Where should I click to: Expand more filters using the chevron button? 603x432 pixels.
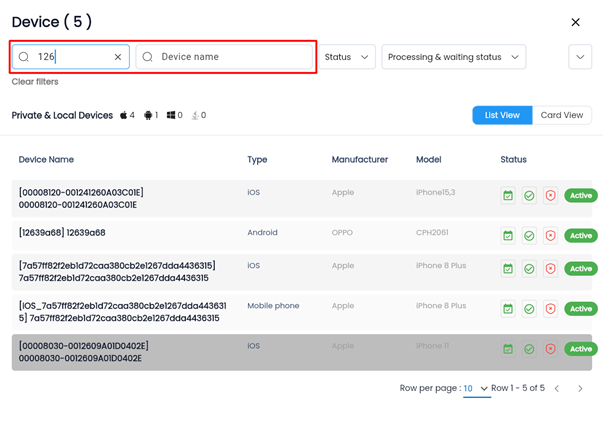[x=580, y=57]
